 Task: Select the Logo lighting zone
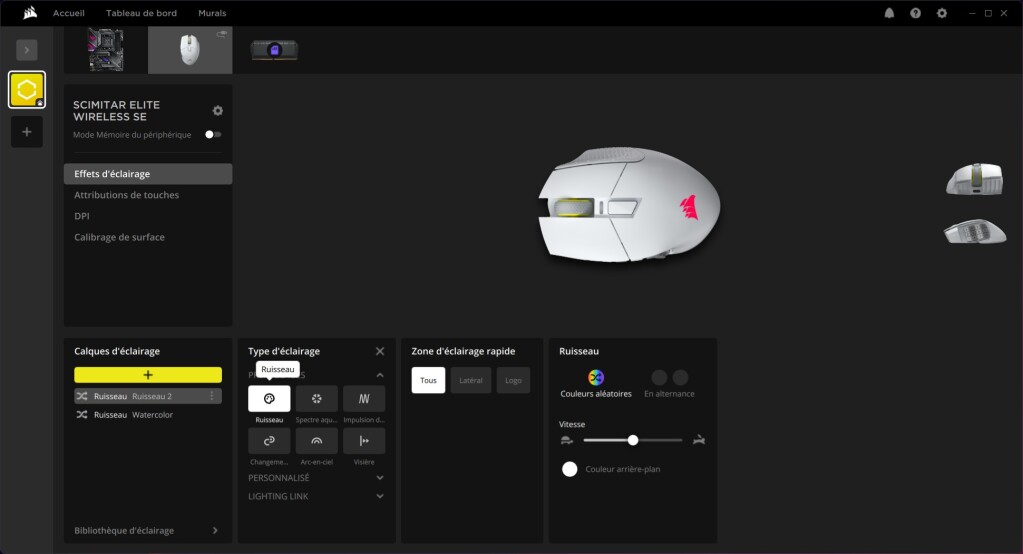point(513,380)
